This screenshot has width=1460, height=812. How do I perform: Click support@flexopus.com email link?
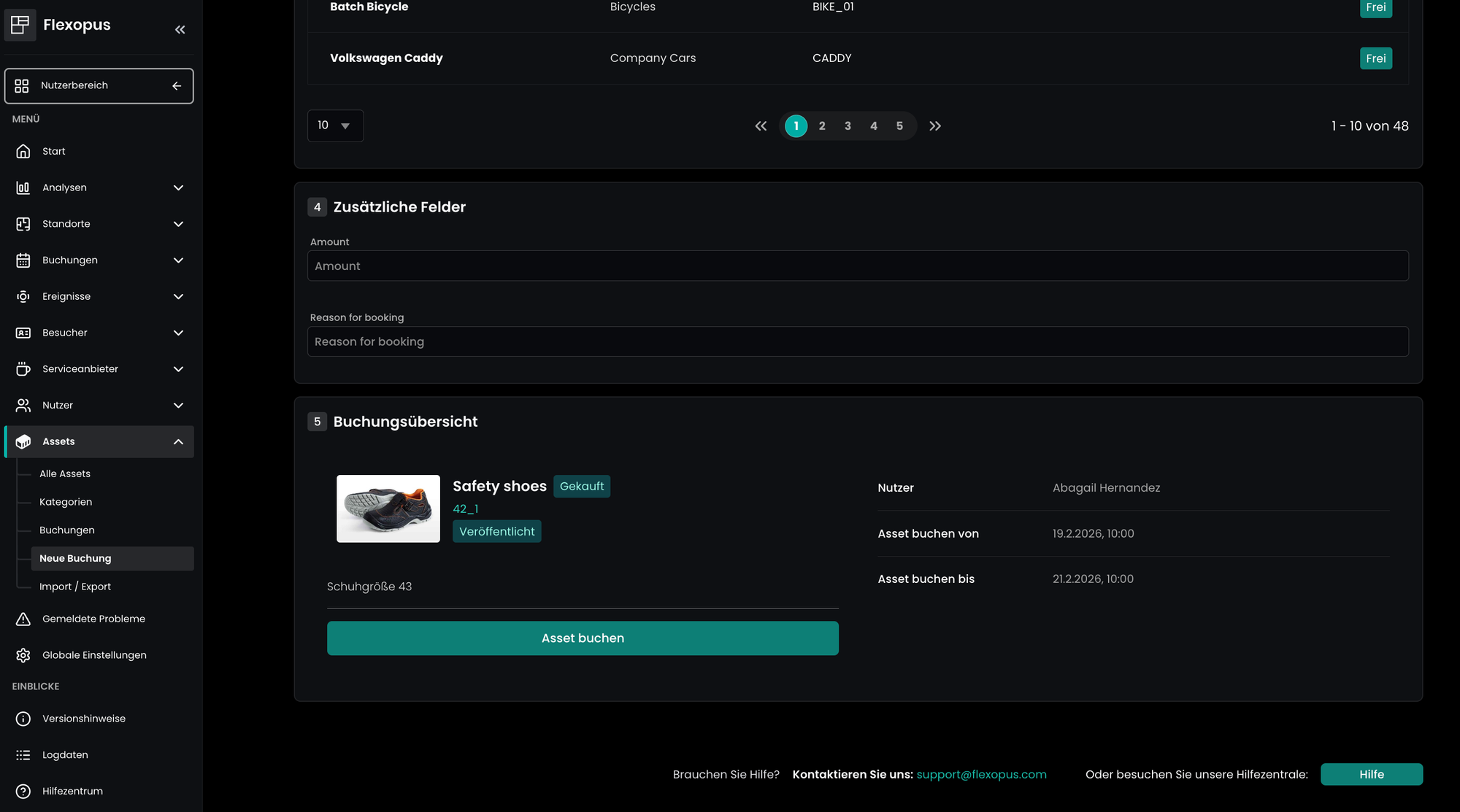[981, 774]
